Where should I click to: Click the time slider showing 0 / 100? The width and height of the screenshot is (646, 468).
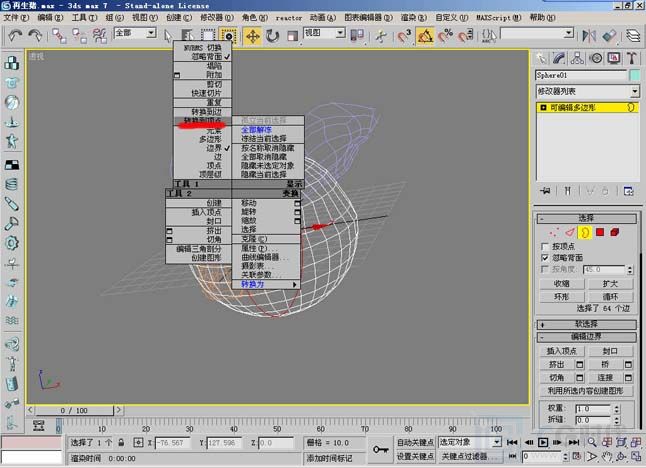pyautogui.click(x=74, y=411)
